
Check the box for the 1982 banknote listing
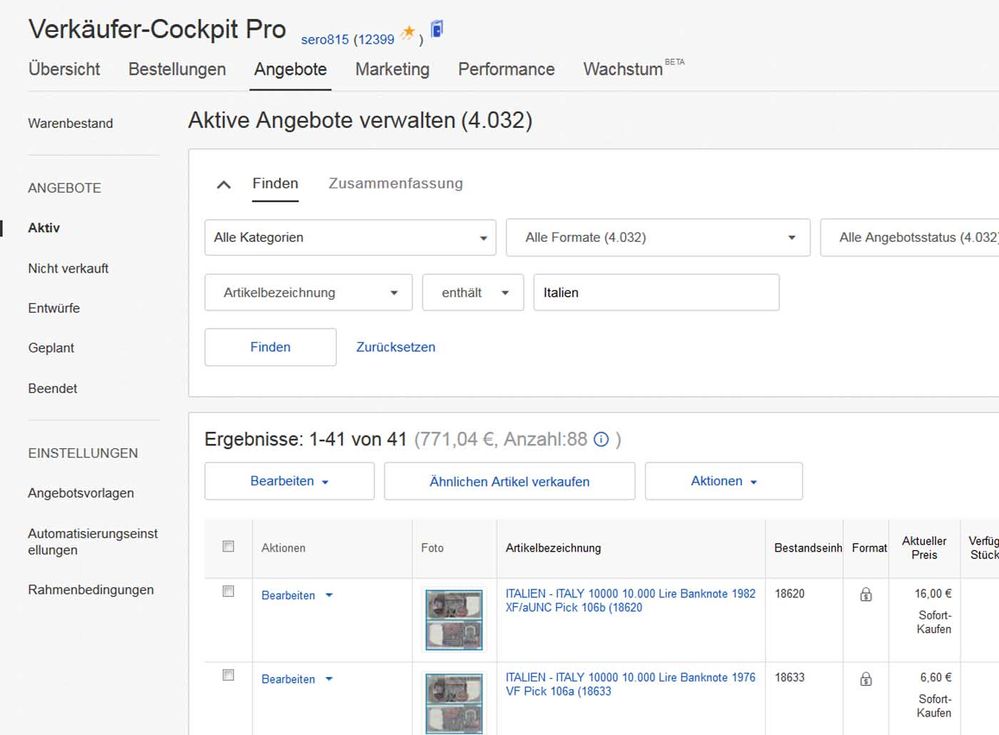pyautogui.click(x=228, y=592)
